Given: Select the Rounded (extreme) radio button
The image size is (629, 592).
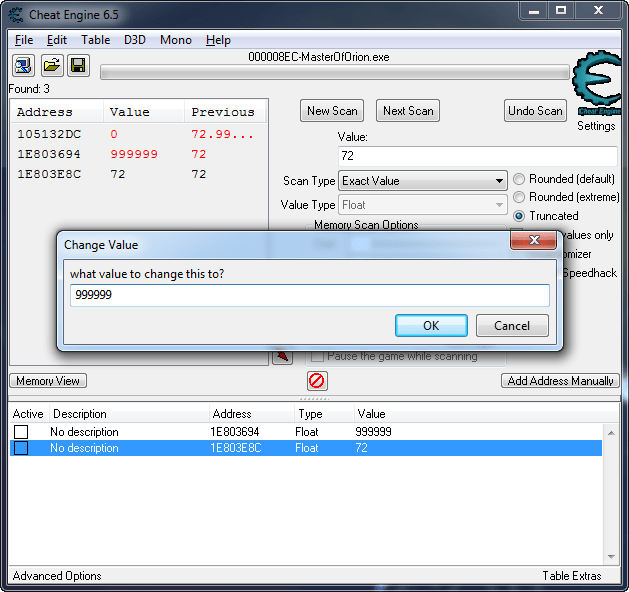Looking at the screenshot, I should point(519,197).
